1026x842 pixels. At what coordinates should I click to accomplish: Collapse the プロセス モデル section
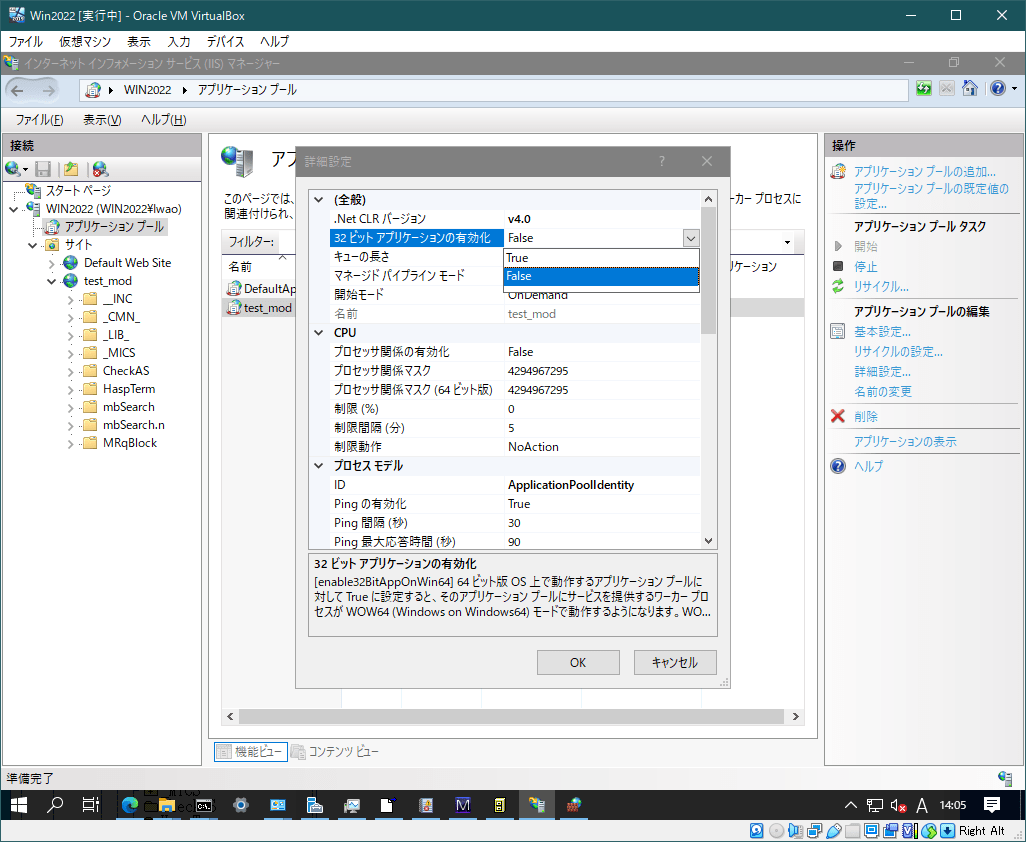319,466
